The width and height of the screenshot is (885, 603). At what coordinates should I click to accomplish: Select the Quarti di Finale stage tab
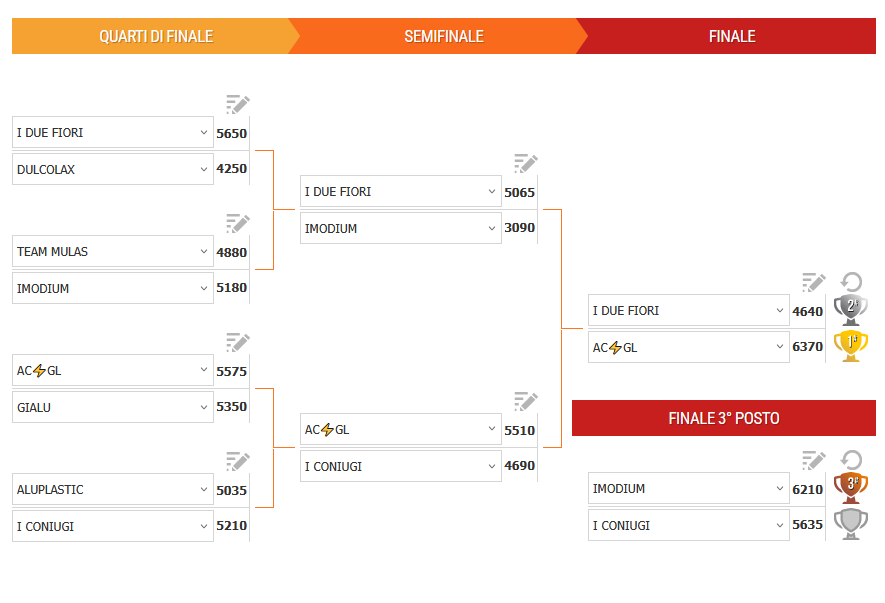click(x=155, y=36)
